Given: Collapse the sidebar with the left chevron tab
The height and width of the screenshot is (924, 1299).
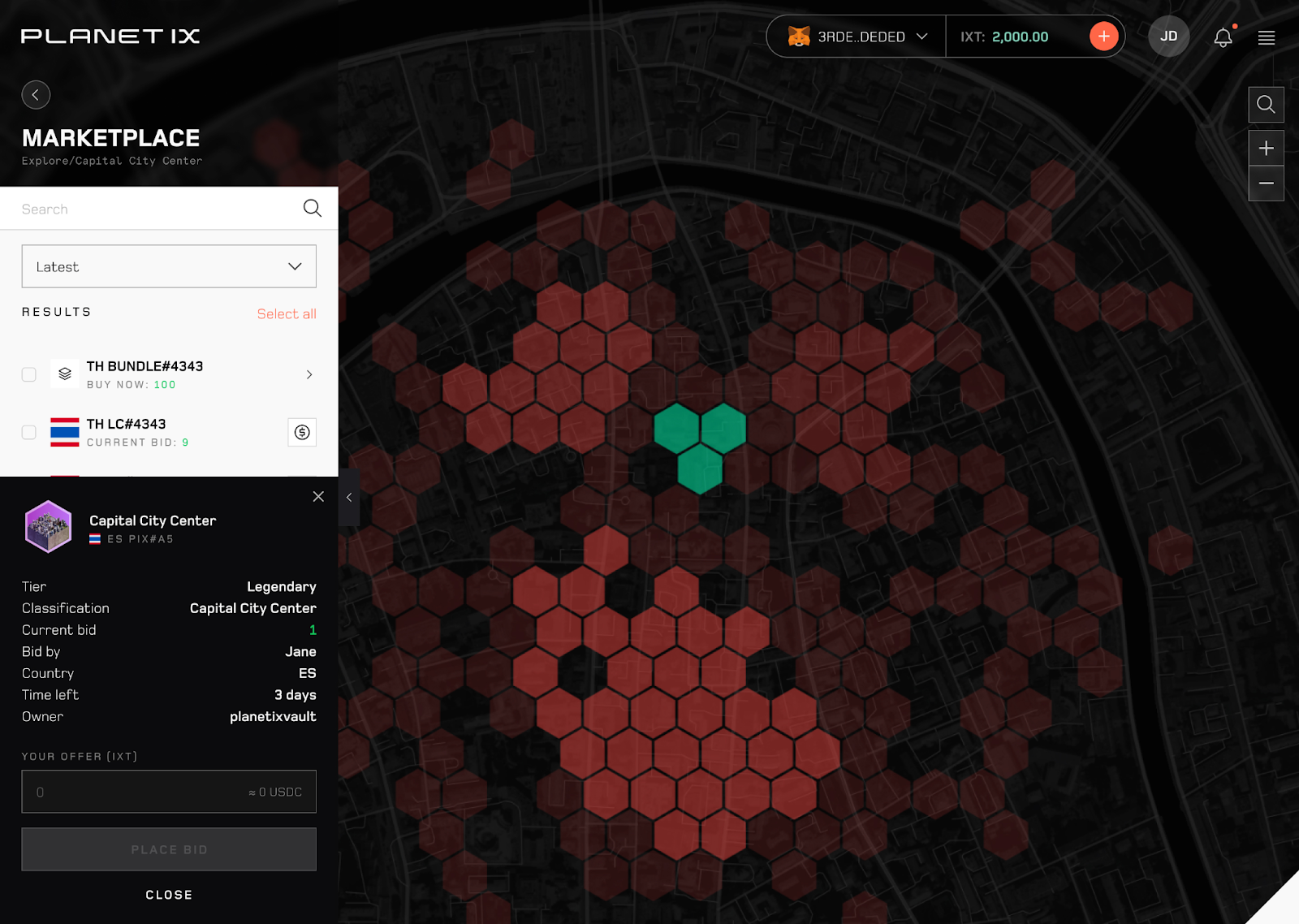Looking at the screenshot, I should (x=349, y=498).
